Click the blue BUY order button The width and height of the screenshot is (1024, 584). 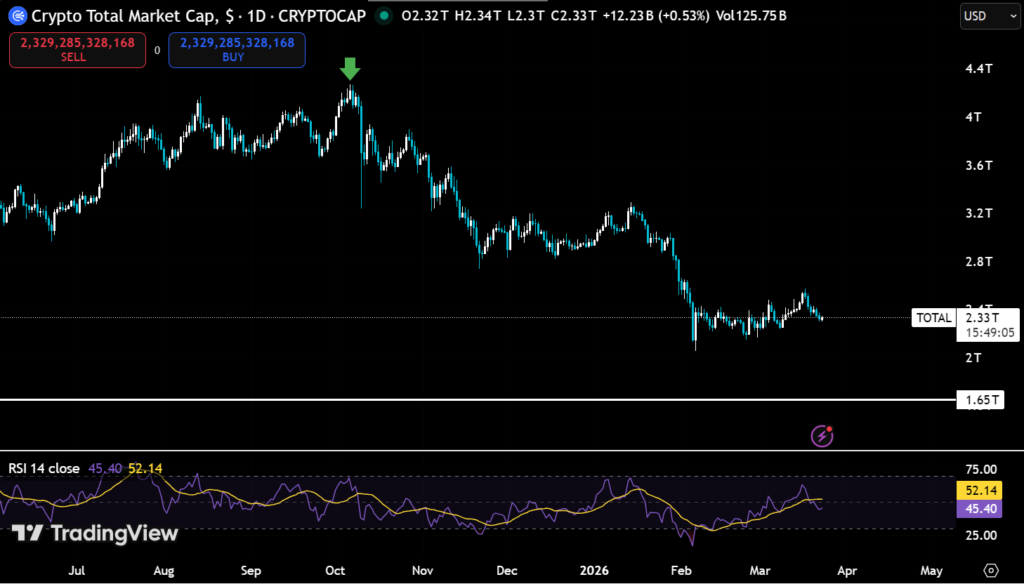tap(236, 49)
